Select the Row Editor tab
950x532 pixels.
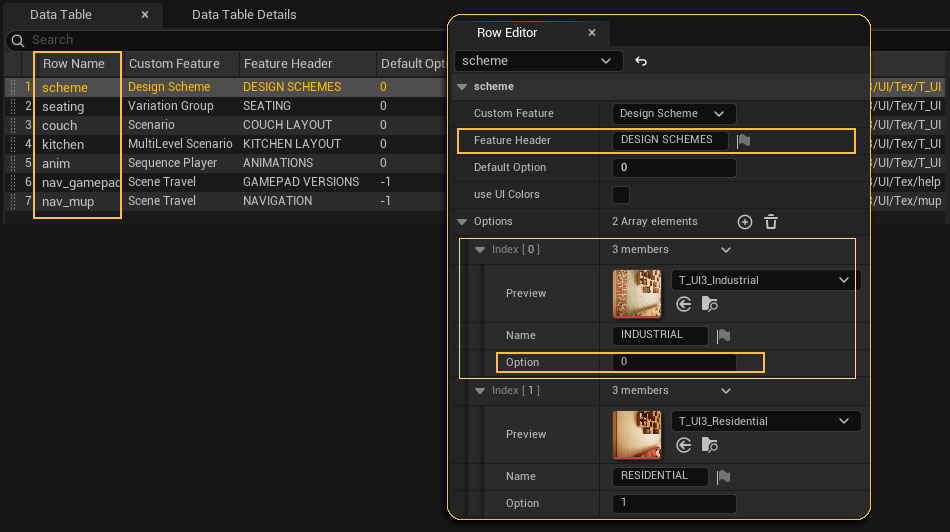coord(507,33)
